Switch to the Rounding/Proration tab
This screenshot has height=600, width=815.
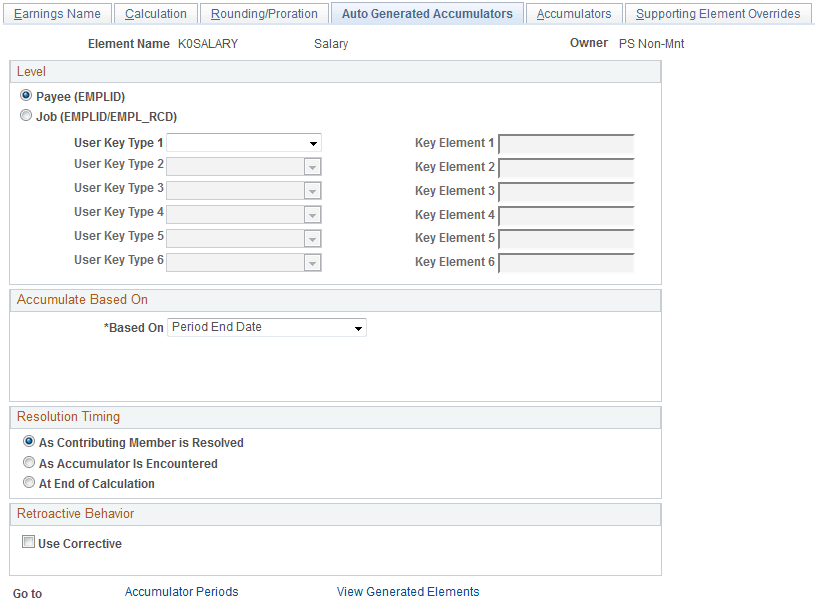(x=263, y=13)
